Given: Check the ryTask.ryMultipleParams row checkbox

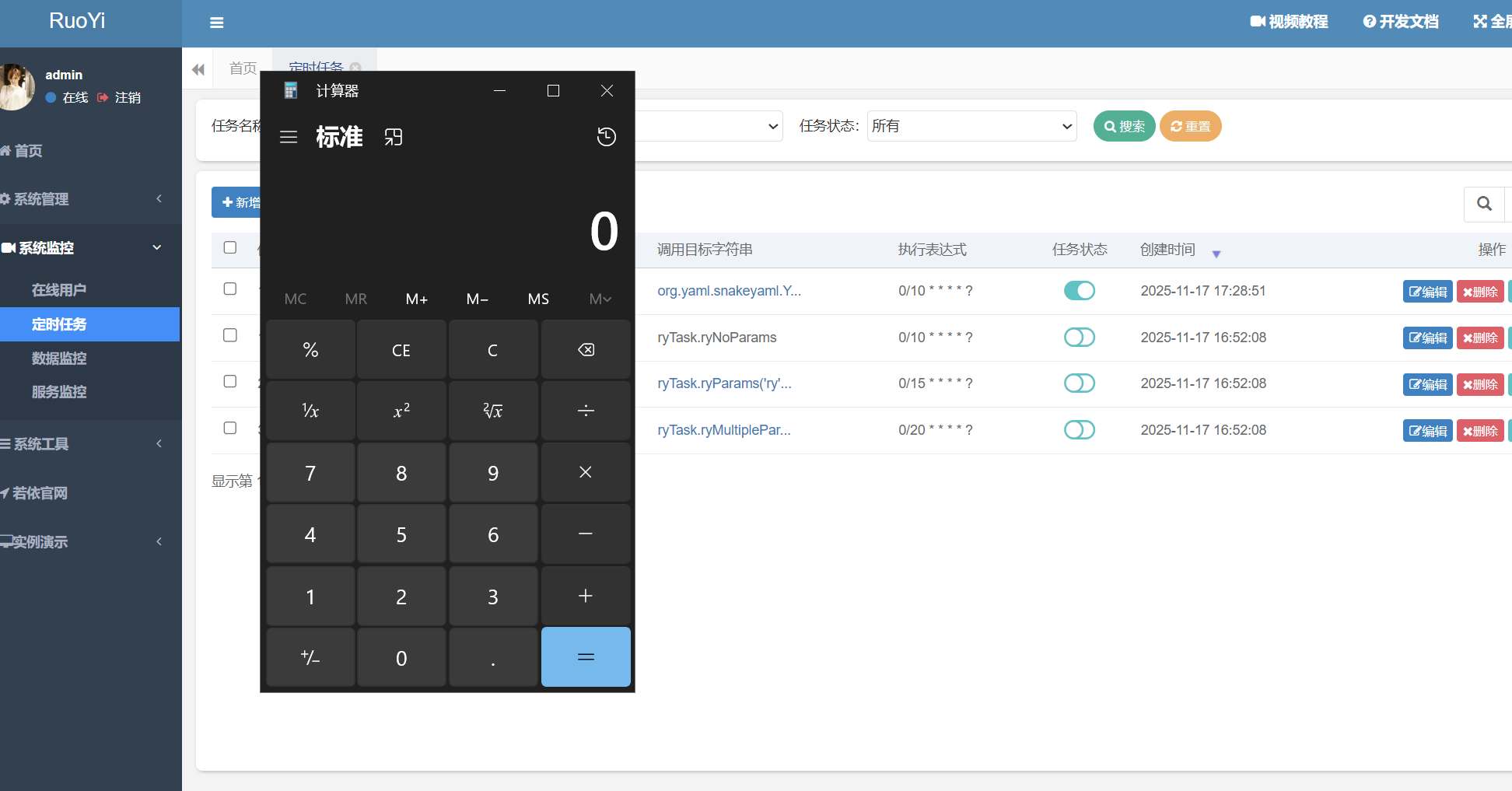Looking at the screenshot, I should pyautogui.click(x=230, y=428).
